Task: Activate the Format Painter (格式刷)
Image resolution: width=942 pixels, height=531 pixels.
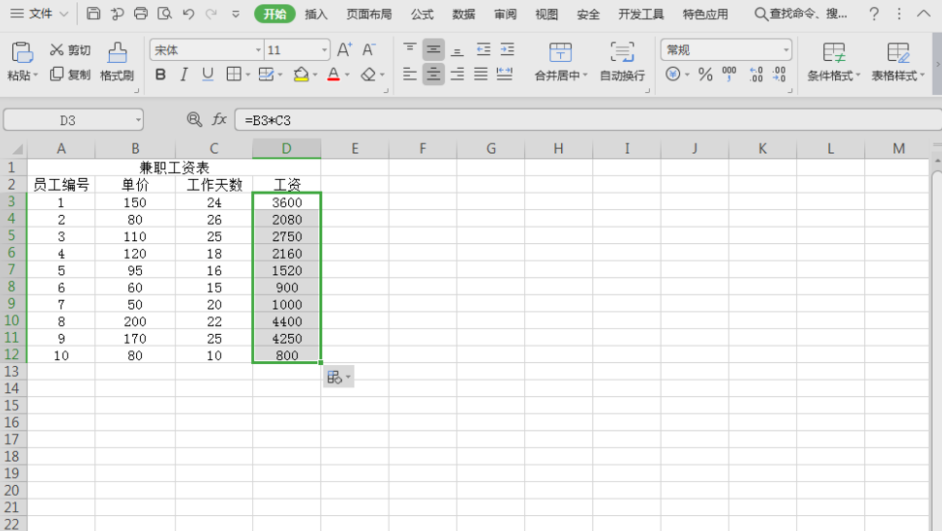Action: [x=117, y=62]
